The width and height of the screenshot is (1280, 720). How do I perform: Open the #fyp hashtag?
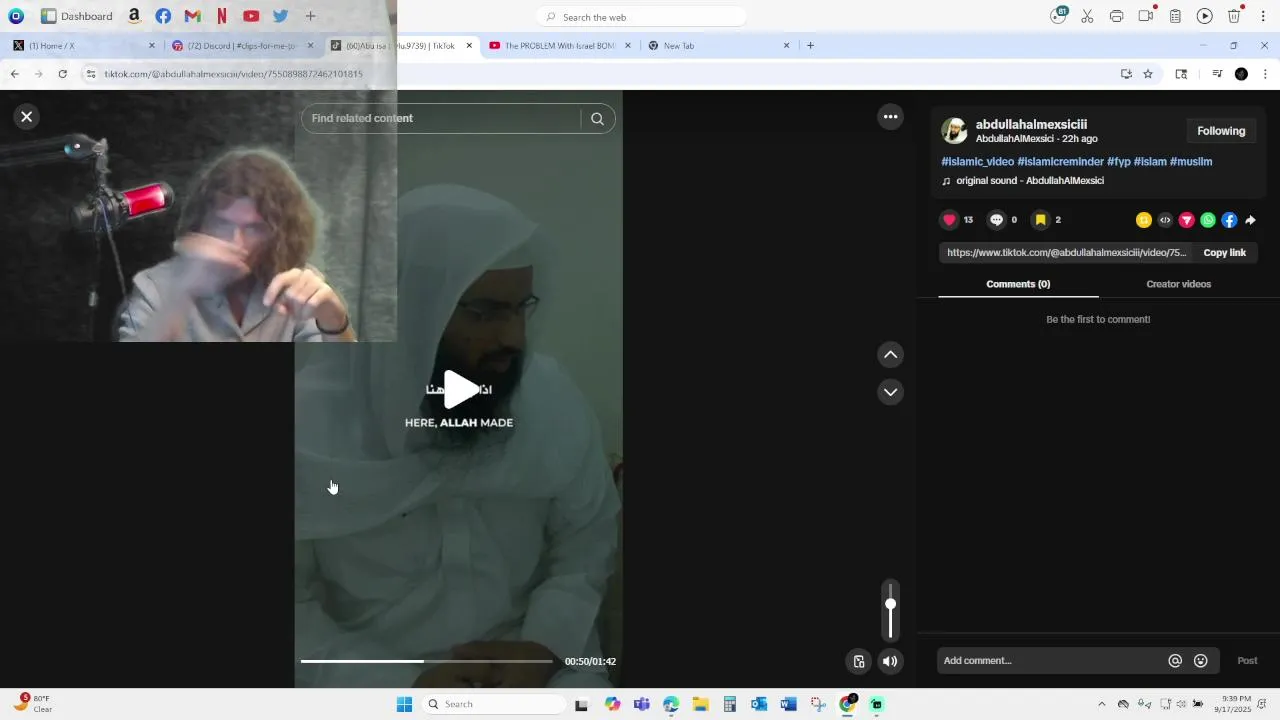pyautogui.click(x=1118, y=161)
